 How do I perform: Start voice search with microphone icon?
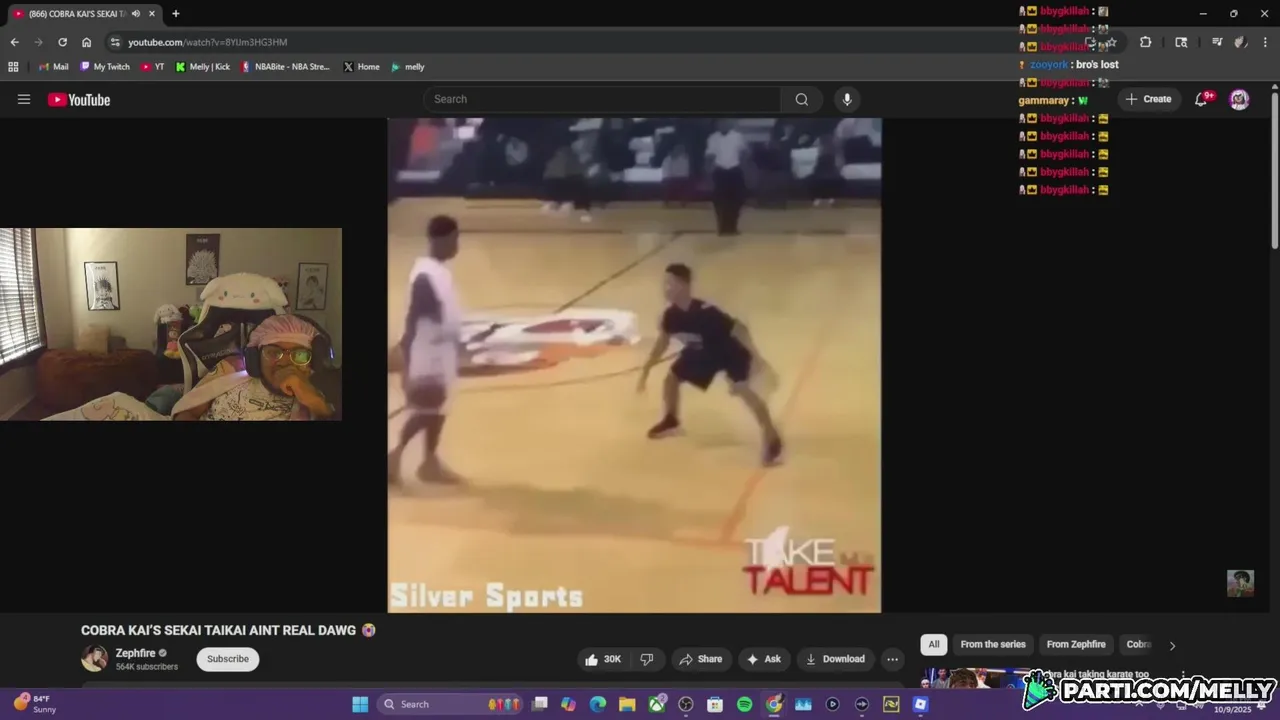(x=847, y=99)
